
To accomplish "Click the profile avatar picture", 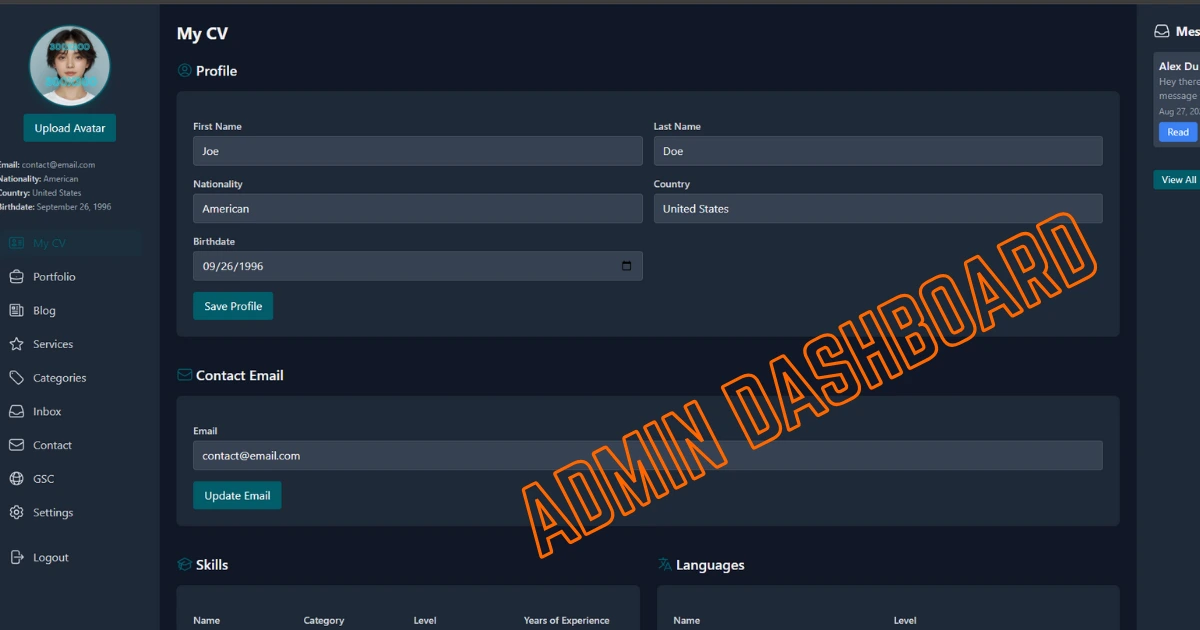I will point(70,66).
